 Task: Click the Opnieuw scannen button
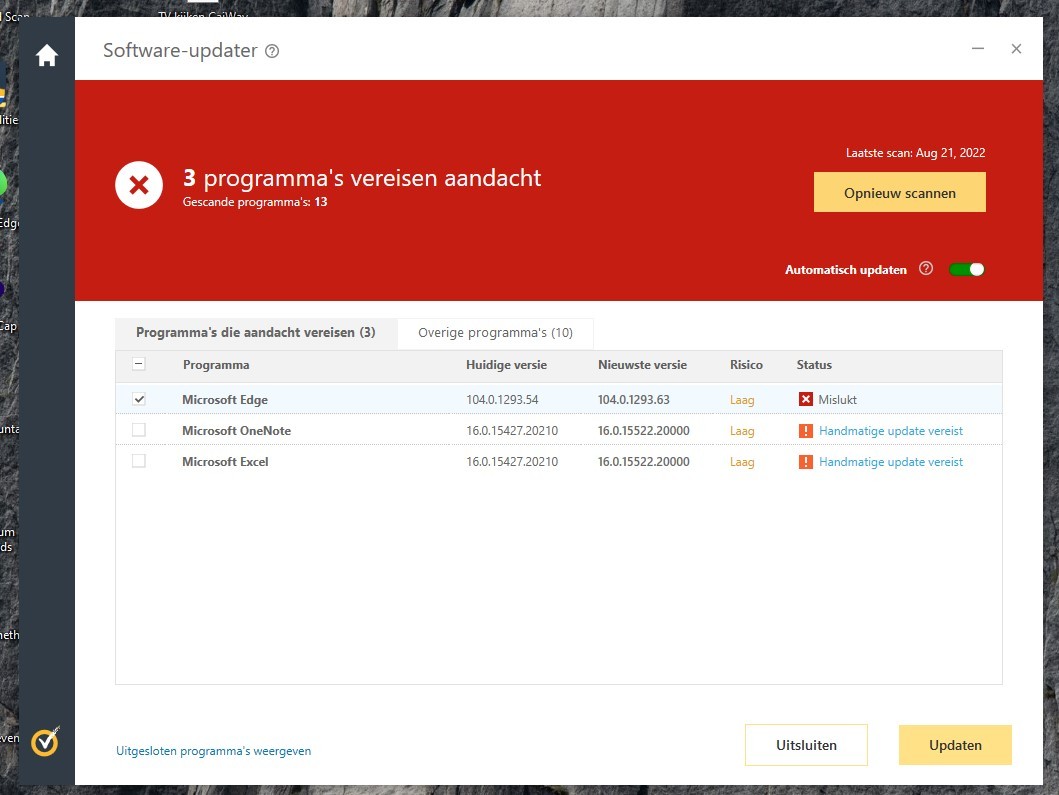(x=900, y=193)
